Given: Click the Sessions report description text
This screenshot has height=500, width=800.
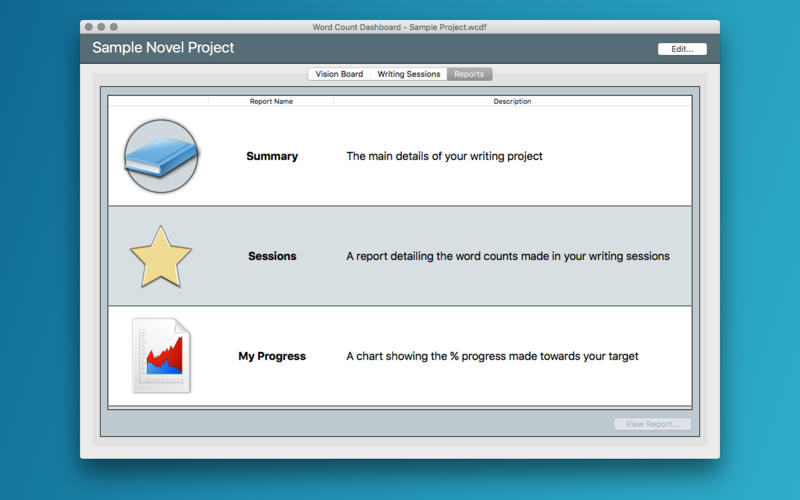Looking at the screenshot, I should tap(507, 256).
